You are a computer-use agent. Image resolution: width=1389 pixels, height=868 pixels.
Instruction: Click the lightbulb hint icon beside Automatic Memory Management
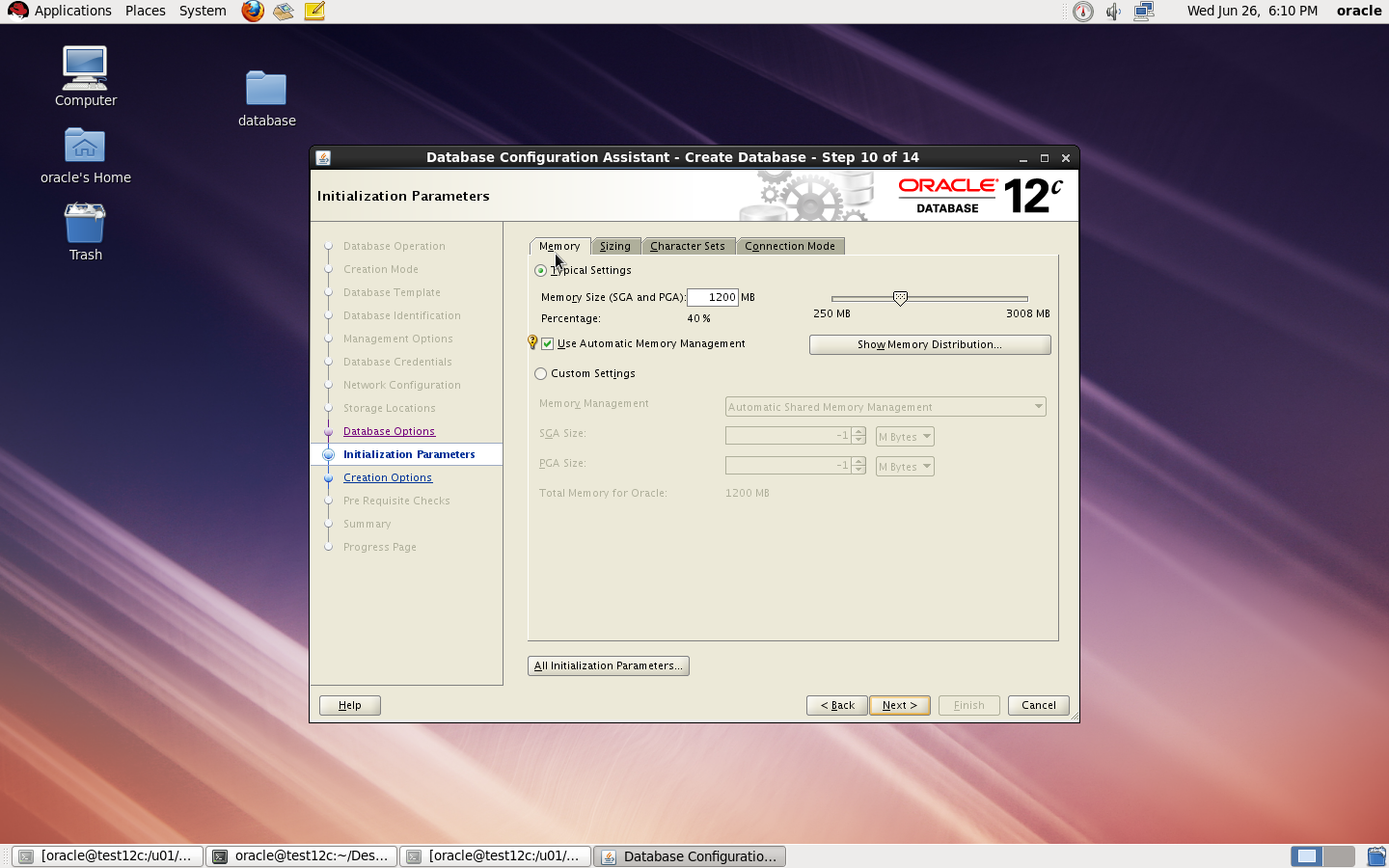coord(532,342)
